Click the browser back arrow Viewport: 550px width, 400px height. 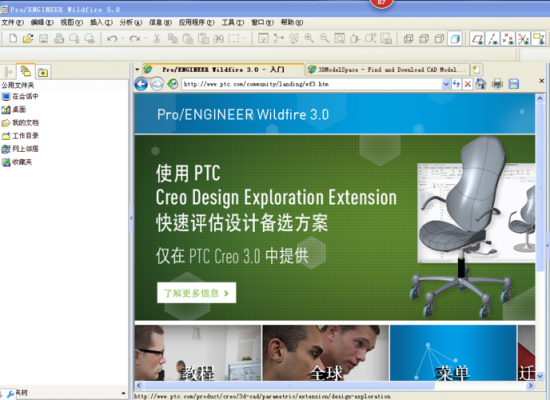point(141,84)
